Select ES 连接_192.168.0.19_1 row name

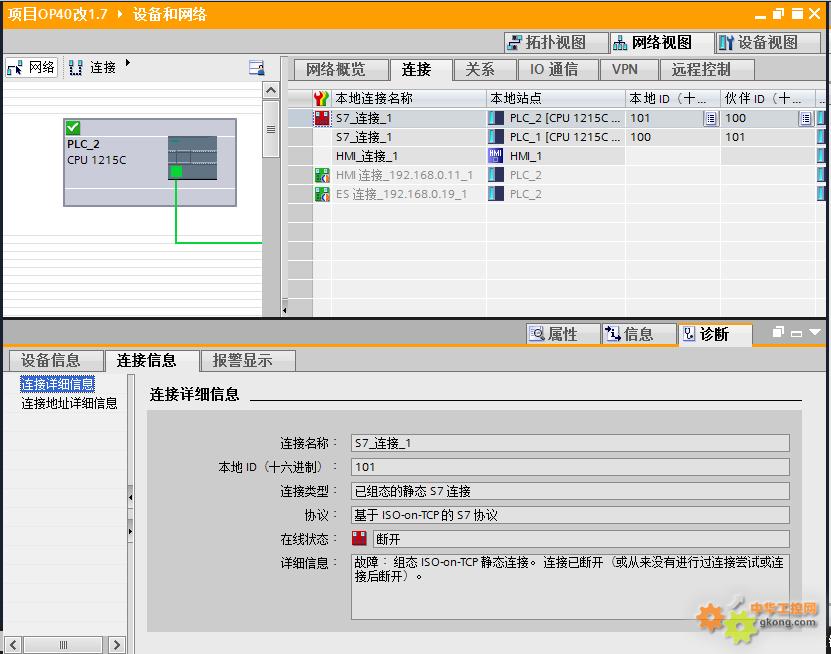click(x=401, y=195)
